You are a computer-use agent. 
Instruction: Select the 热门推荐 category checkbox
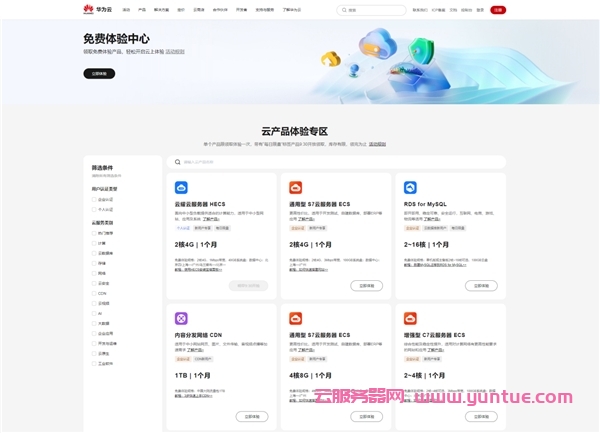click(95, 232)
